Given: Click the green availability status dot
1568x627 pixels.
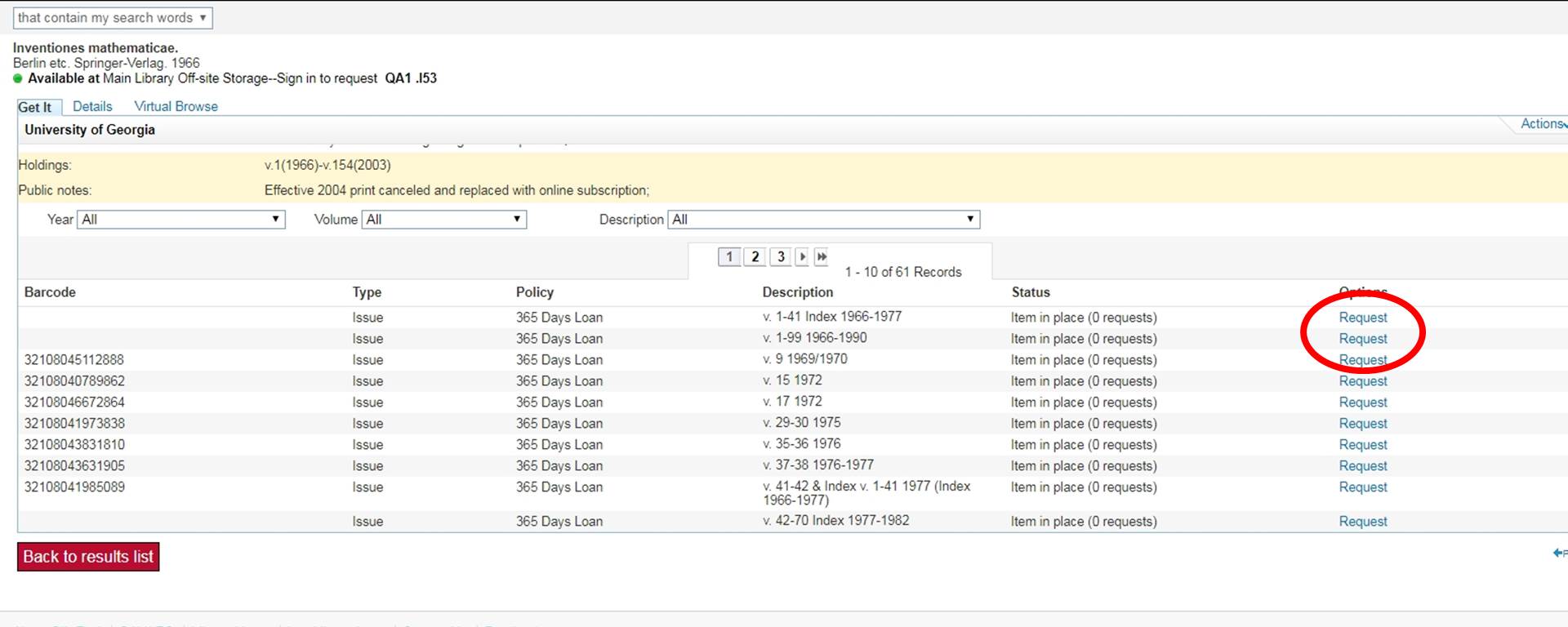Looking at the screenshot, I should click(x=18, y=79).
